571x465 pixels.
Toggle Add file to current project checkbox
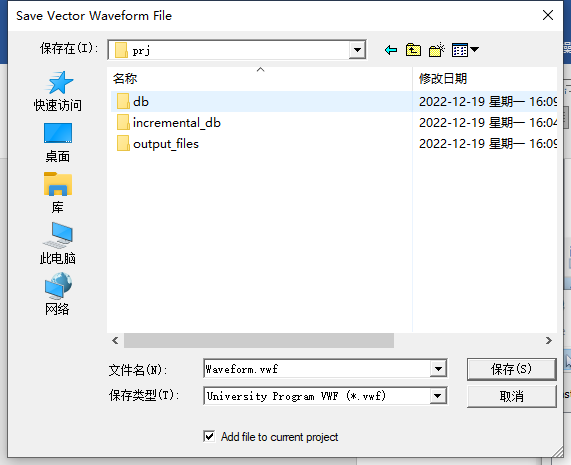tap(209, 436)
